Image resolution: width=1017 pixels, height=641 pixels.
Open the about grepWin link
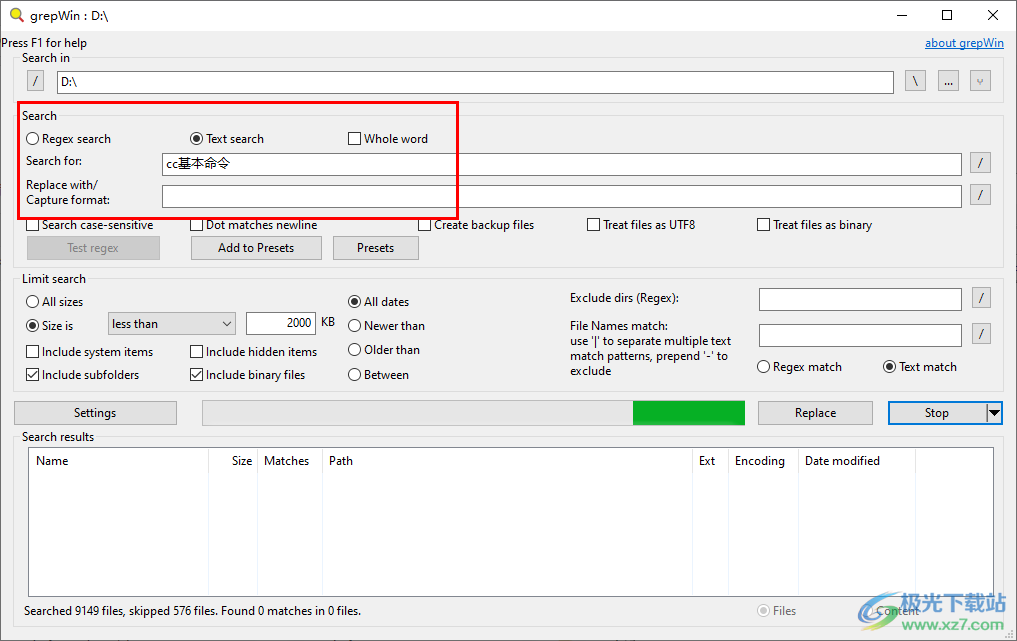coord(964,43)
